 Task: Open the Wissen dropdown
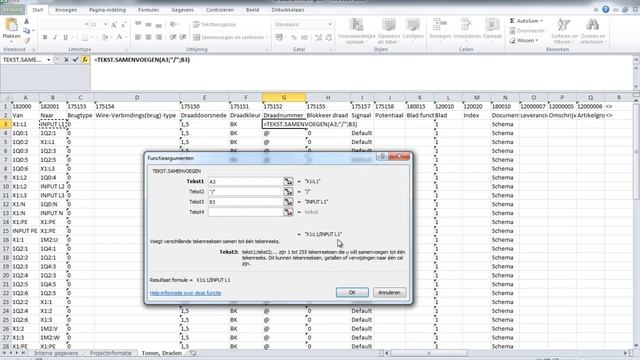pos(524,40)
